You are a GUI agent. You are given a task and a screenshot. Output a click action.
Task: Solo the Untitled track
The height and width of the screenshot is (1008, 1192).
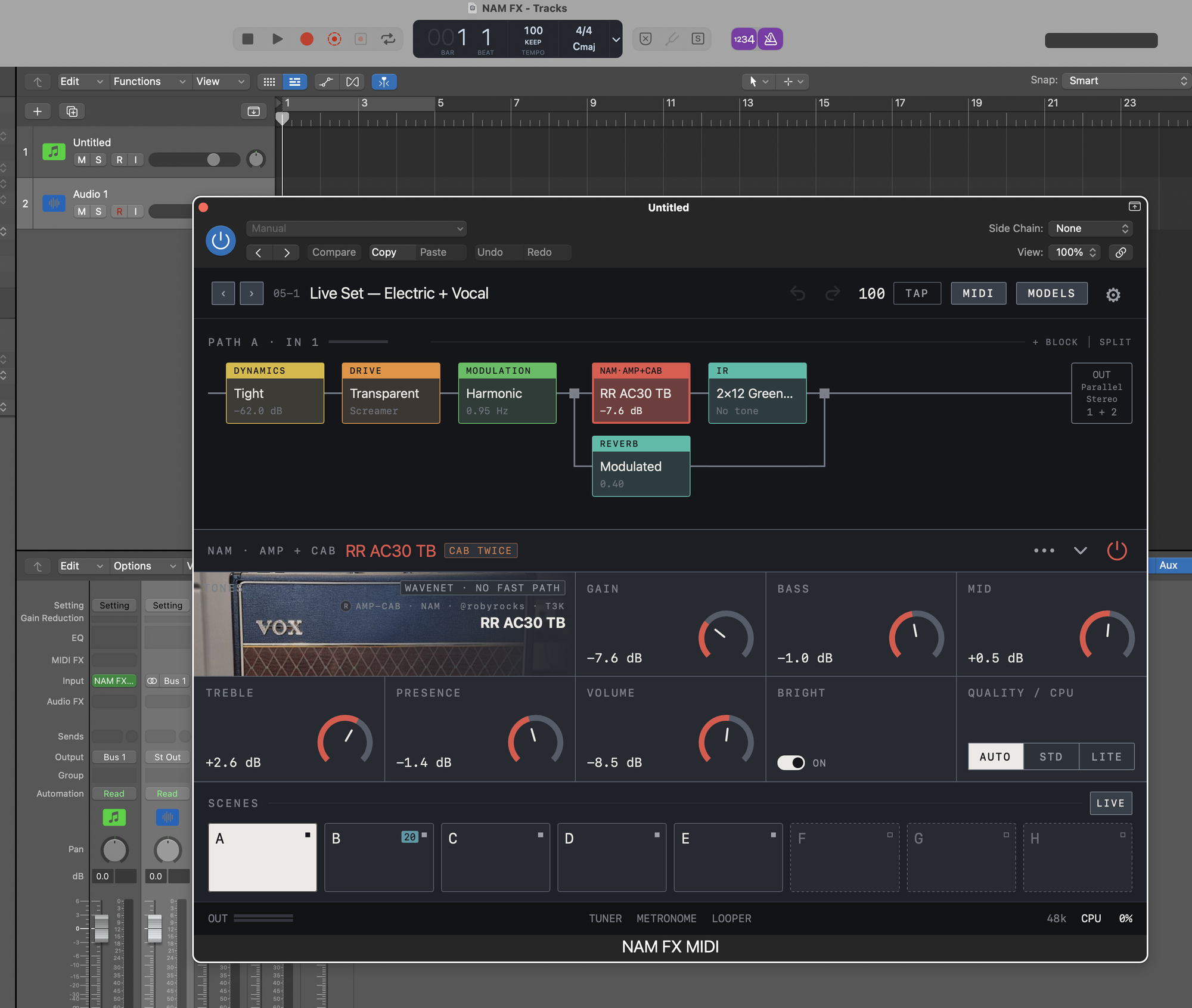point(98,160)
